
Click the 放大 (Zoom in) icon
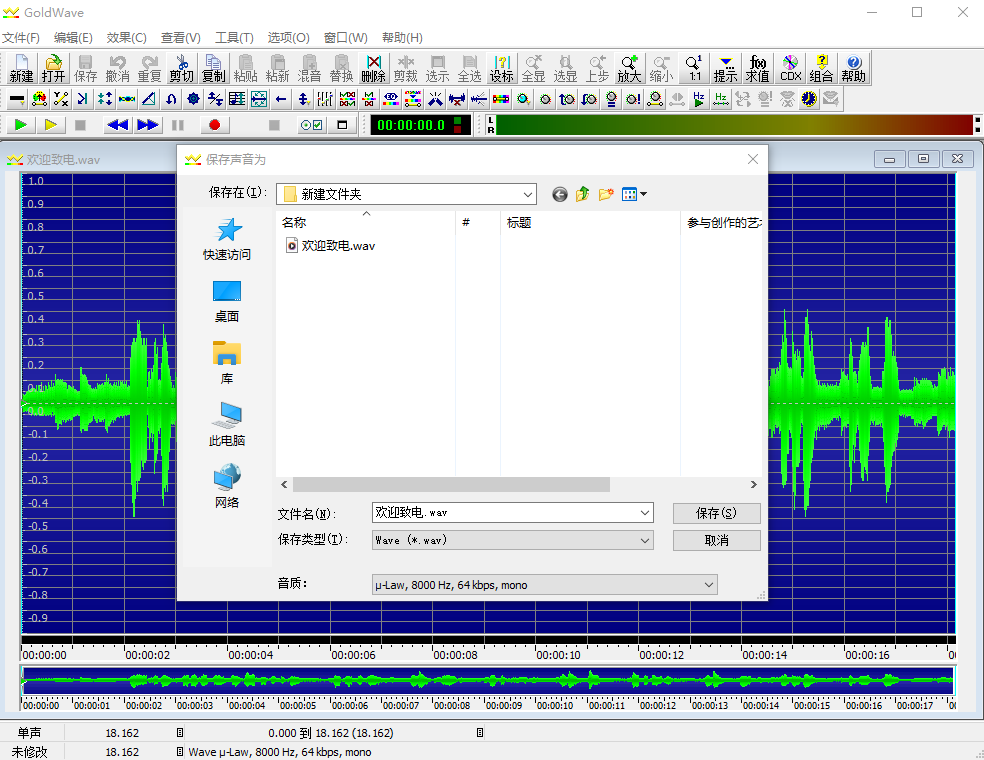coord(628,68)
